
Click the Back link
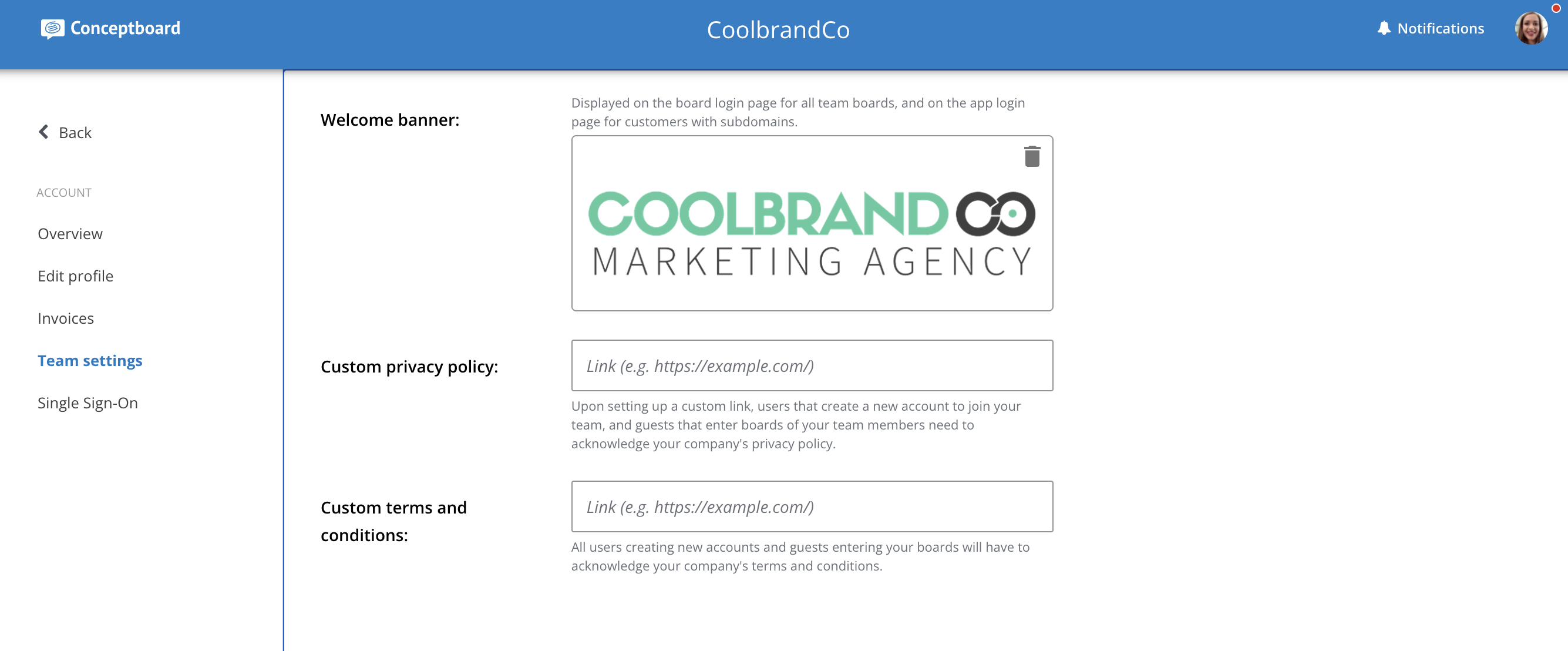tap(75, 132)
